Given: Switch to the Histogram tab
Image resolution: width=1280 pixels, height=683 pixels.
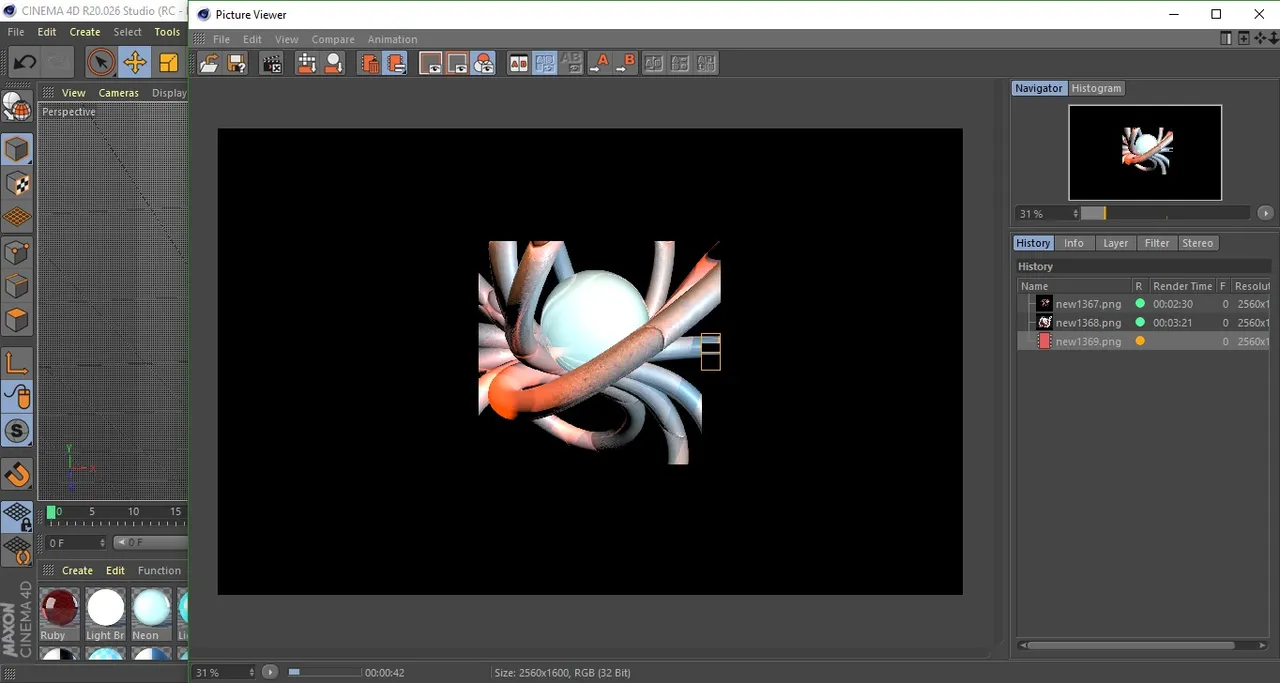Looking at the screenshot, I should tap(1097, 88).
